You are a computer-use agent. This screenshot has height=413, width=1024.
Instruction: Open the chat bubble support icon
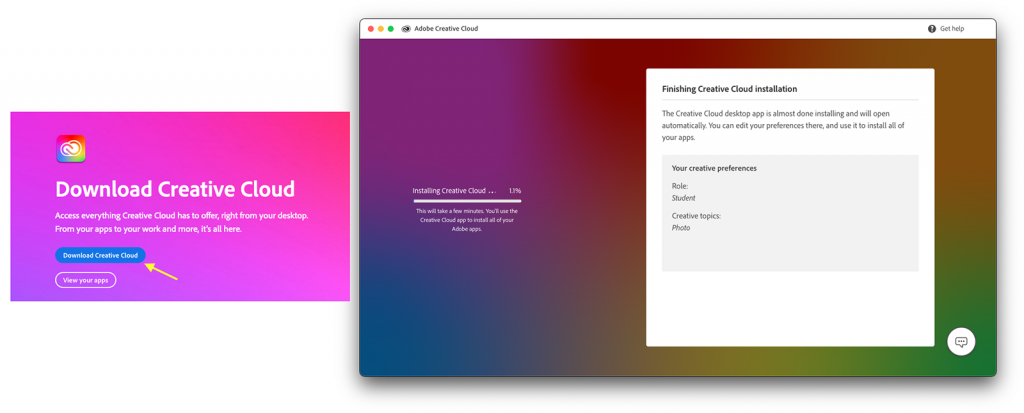(x=961, y=342)
